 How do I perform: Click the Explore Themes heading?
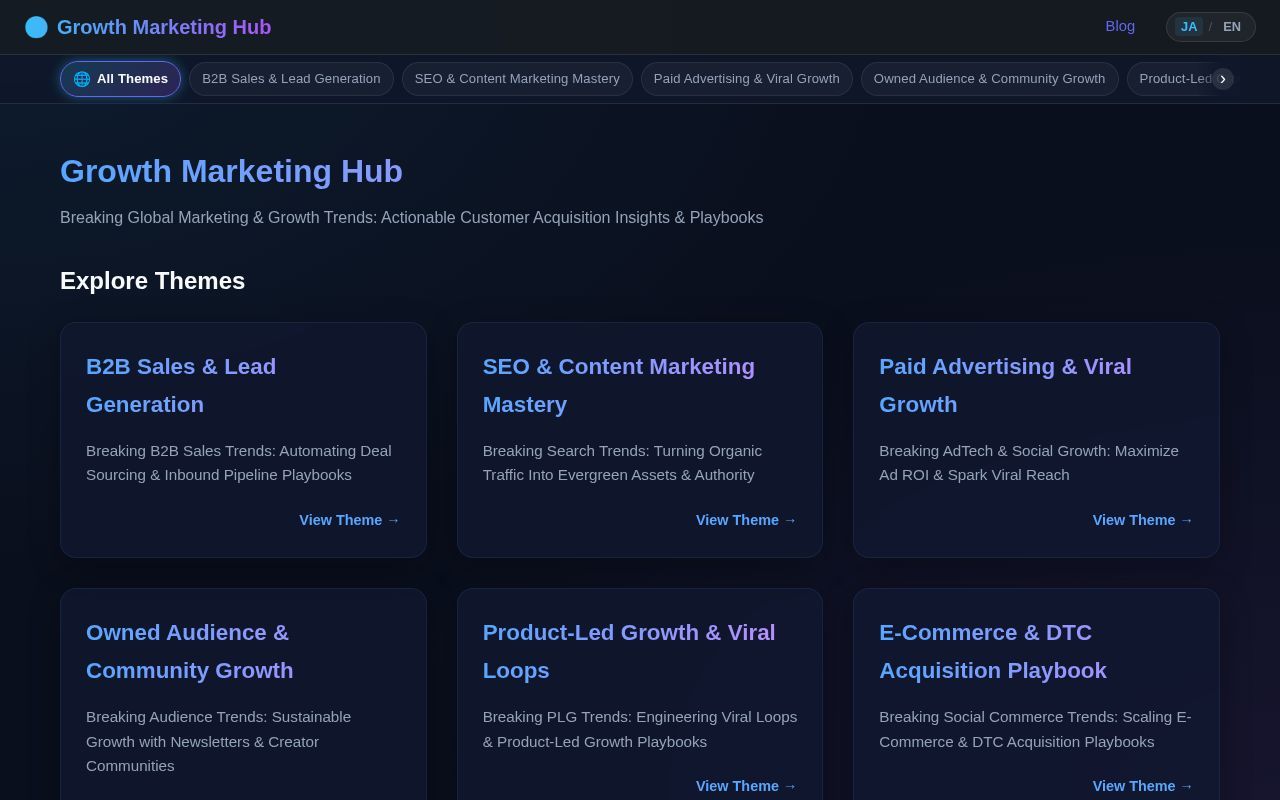[x=152, y=281]
